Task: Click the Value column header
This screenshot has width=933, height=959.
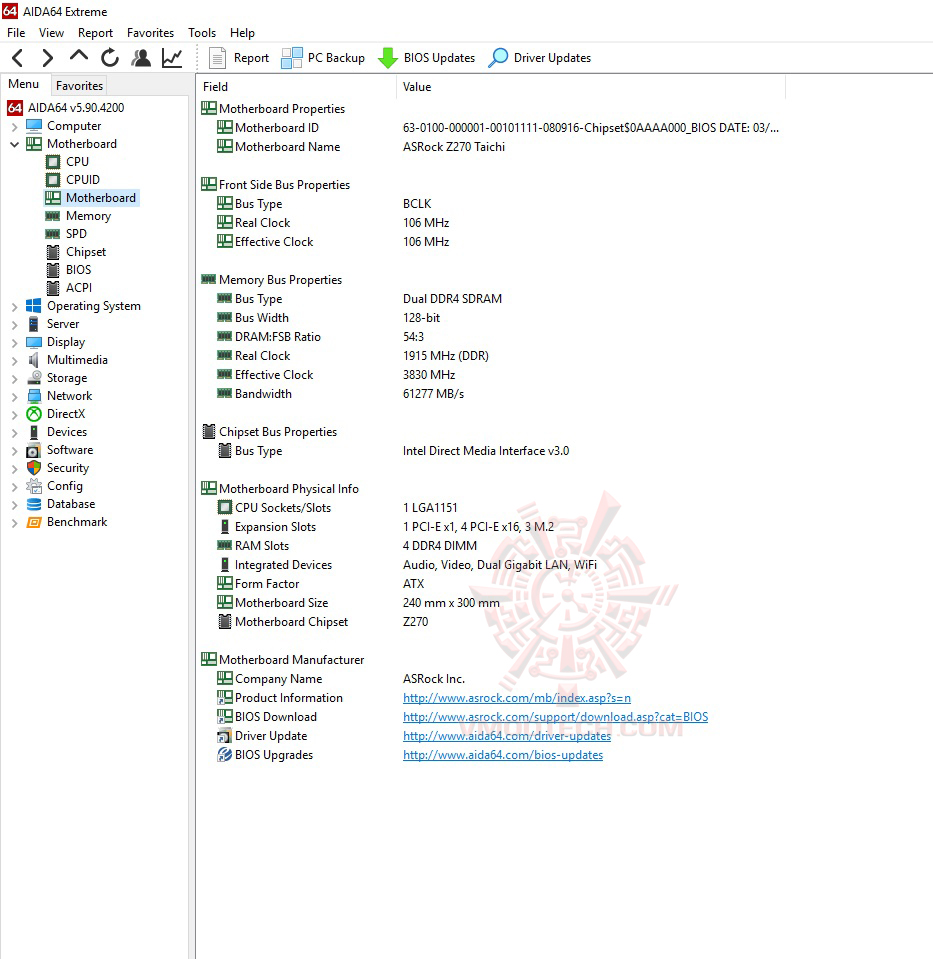Action: point(591,87)
